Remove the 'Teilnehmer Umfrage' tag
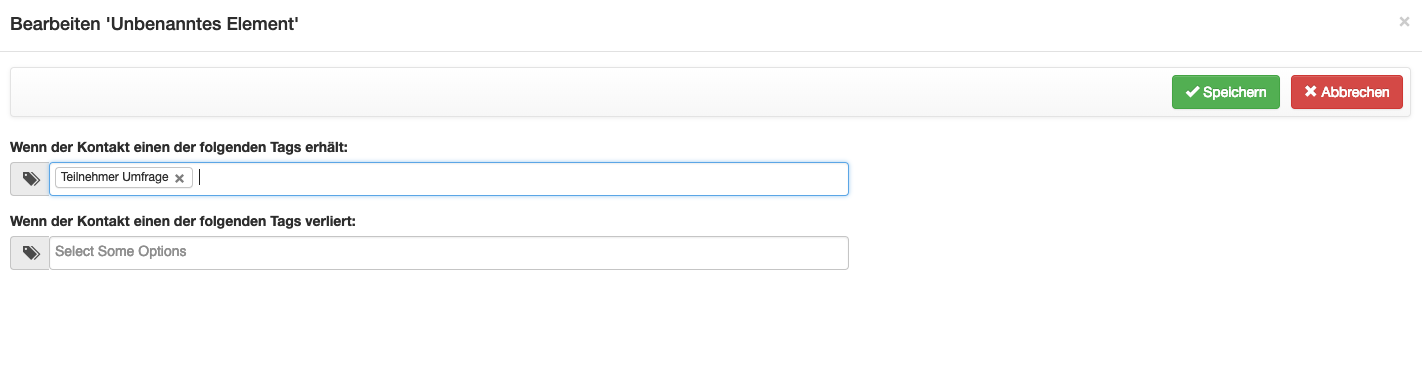The image size is (1422, 376). [179, 178]
